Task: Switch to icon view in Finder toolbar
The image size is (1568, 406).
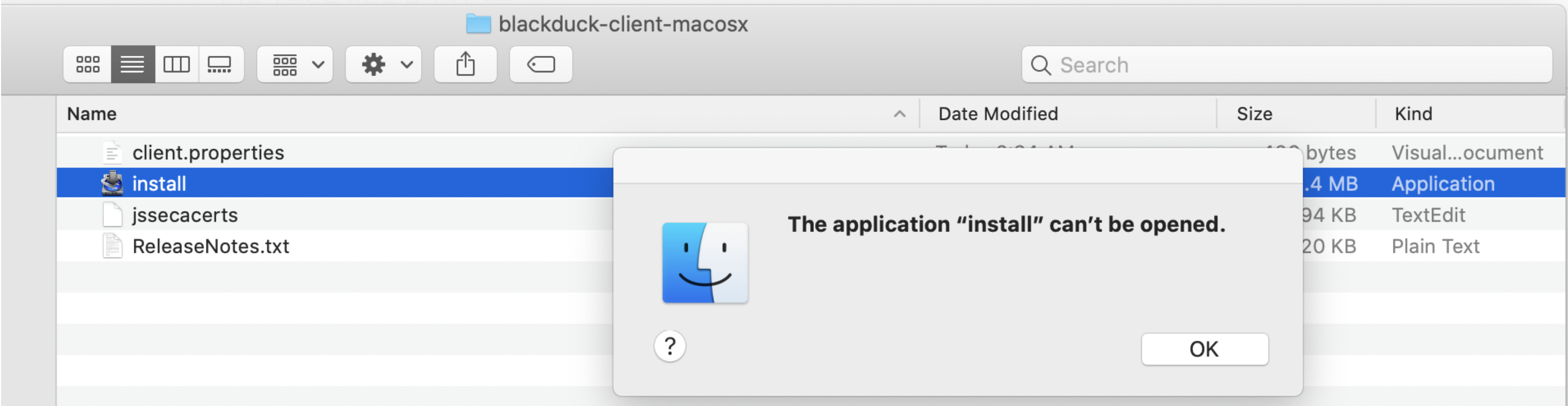Action: coord(87,64)
